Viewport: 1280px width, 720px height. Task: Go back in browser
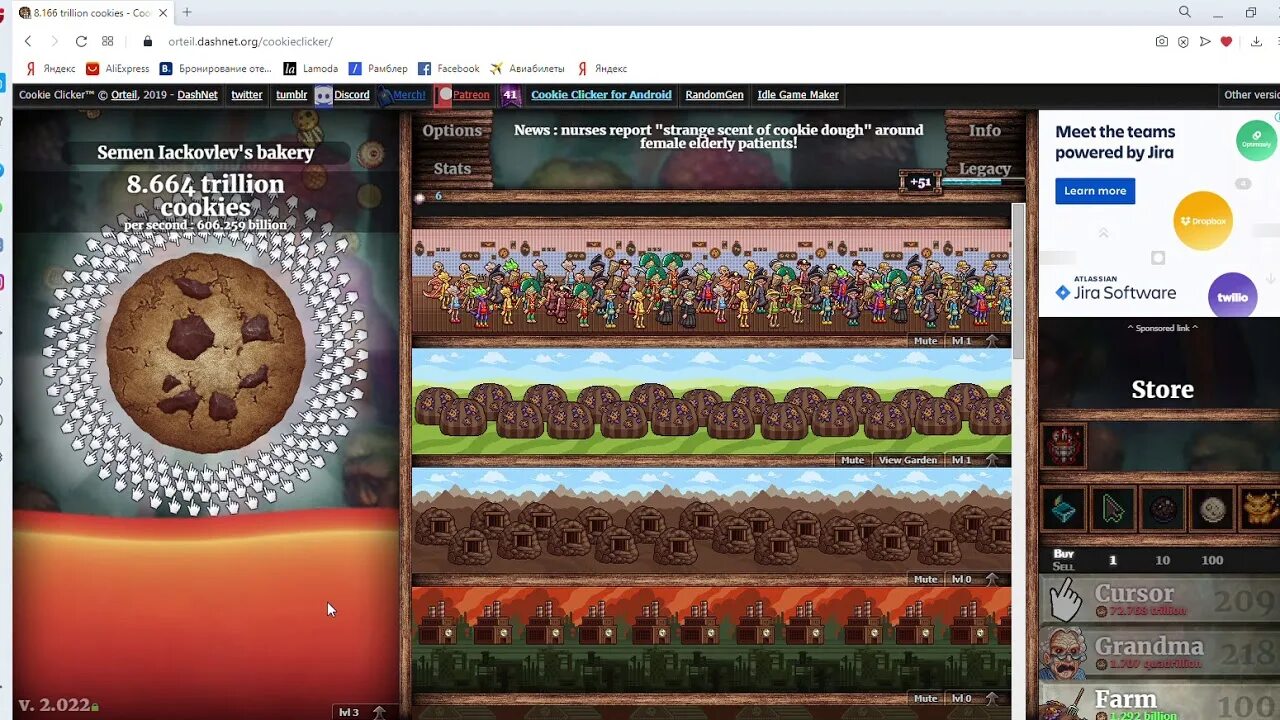point(28,42)
